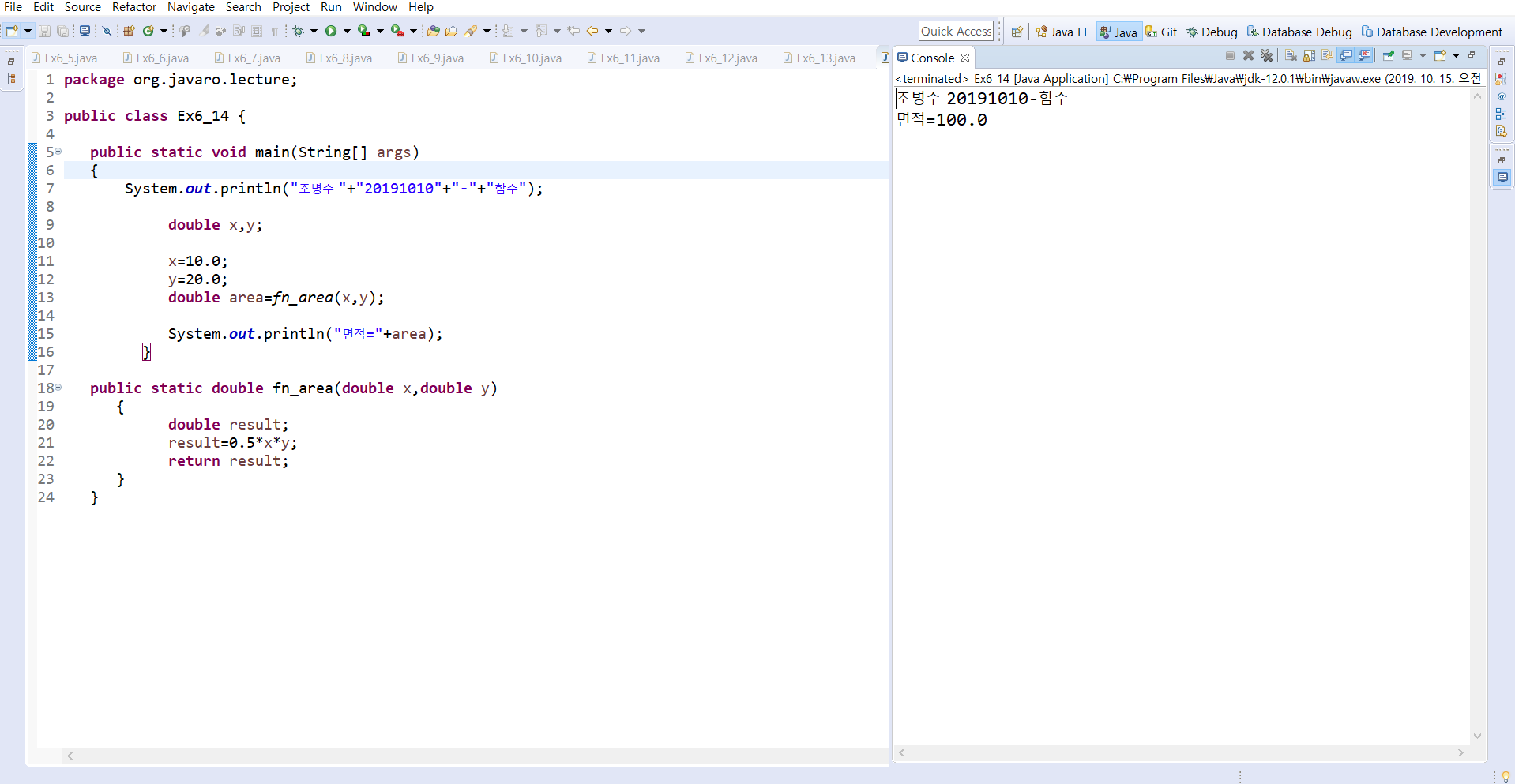Open the Navigate menu
The image size is (1515, 784).
tap(191, 7)
